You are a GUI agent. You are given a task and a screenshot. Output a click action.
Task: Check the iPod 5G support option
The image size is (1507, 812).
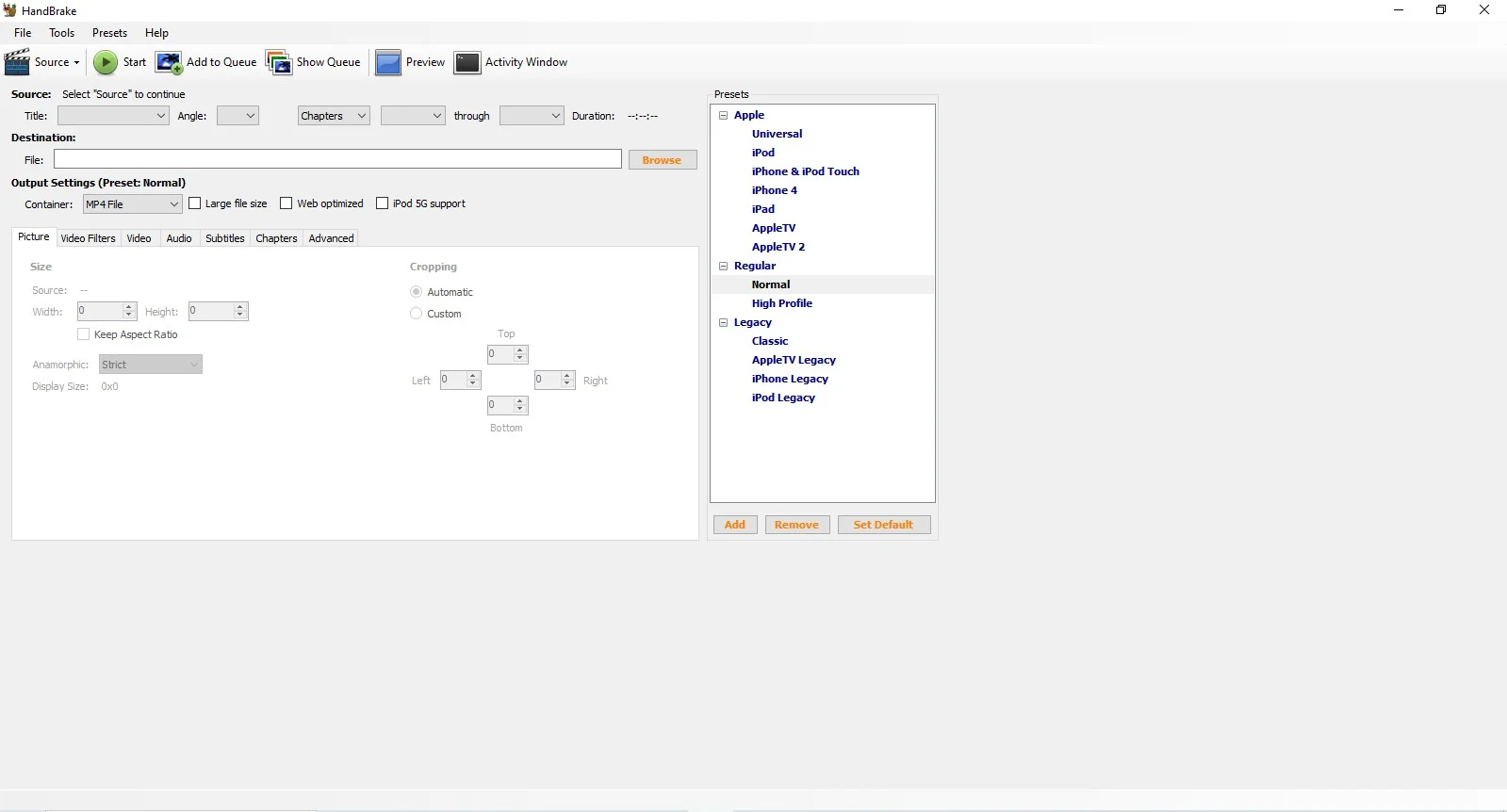pyautogui.click(x=383, y=203)
